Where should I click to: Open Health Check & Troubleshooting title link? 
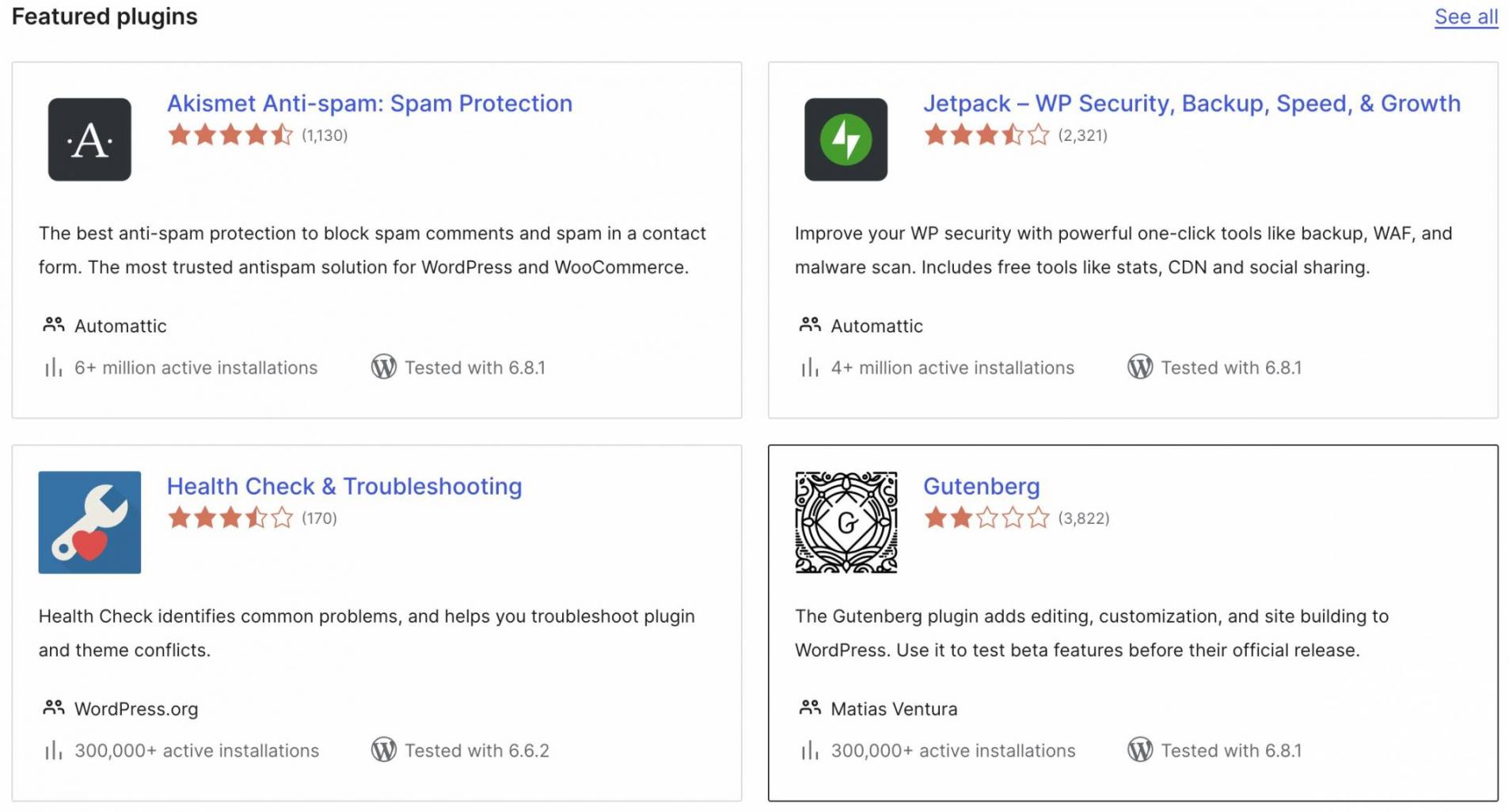pyautogui.click(x=344, y=486)
